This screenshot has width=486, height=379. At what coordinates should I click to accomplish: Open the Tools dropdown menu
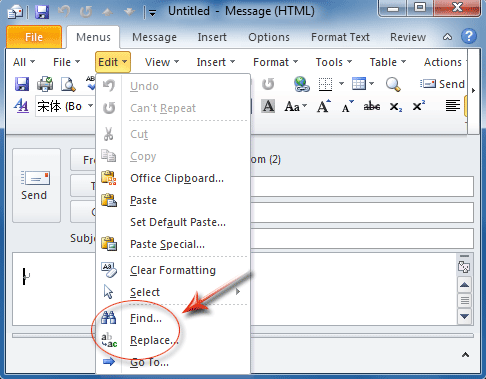tap(334, 62)
